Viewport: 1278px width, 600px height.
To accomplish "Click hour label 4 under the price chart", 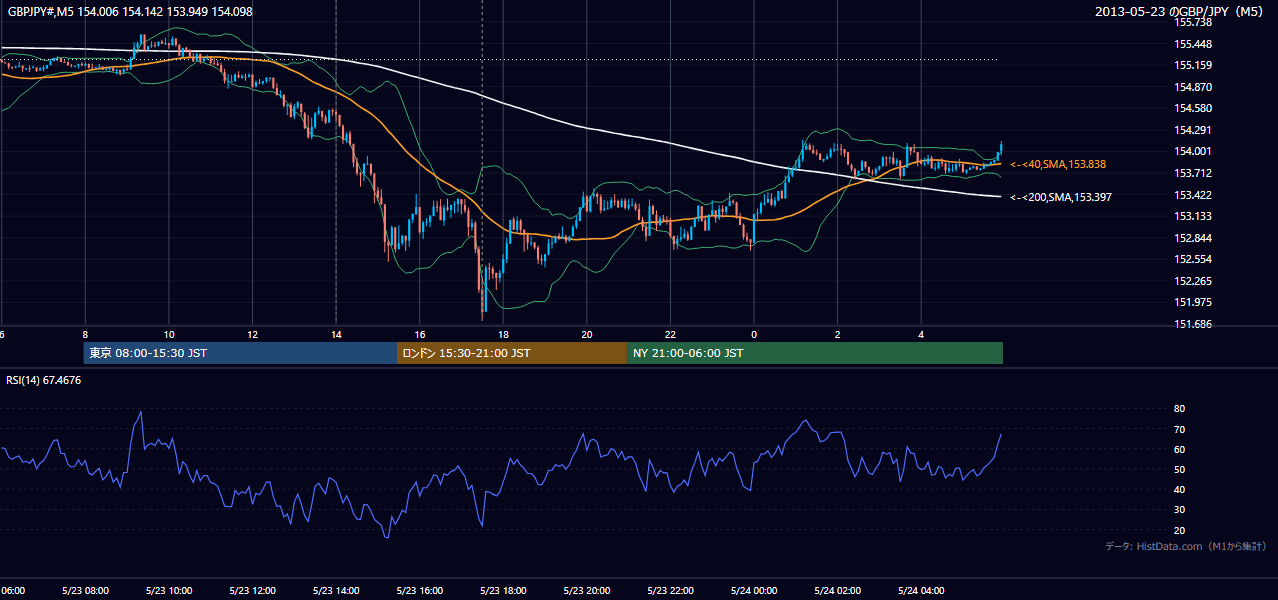I will [x=921, y=334].
